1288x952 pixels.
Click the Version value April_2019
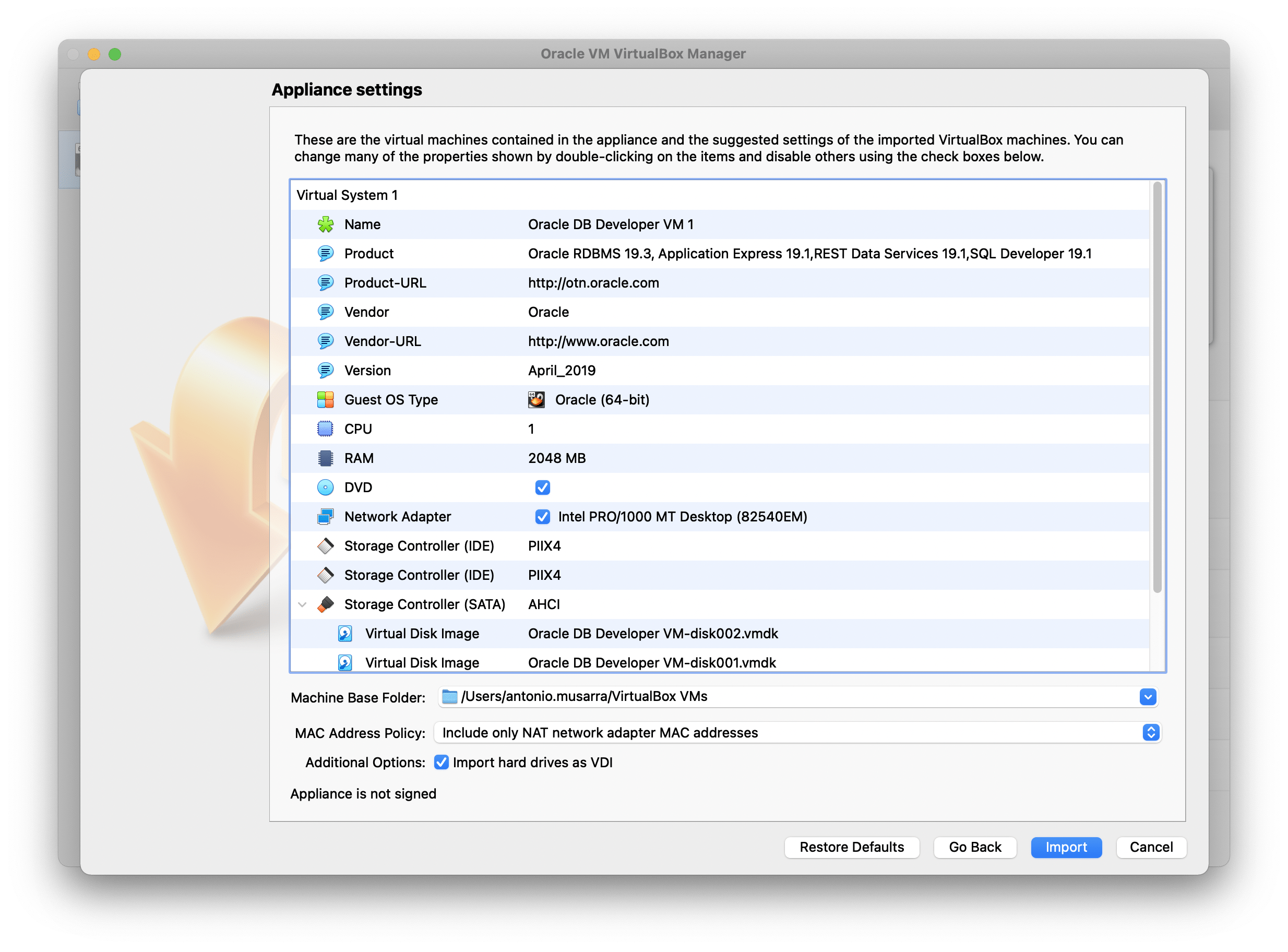pos(562,371)
